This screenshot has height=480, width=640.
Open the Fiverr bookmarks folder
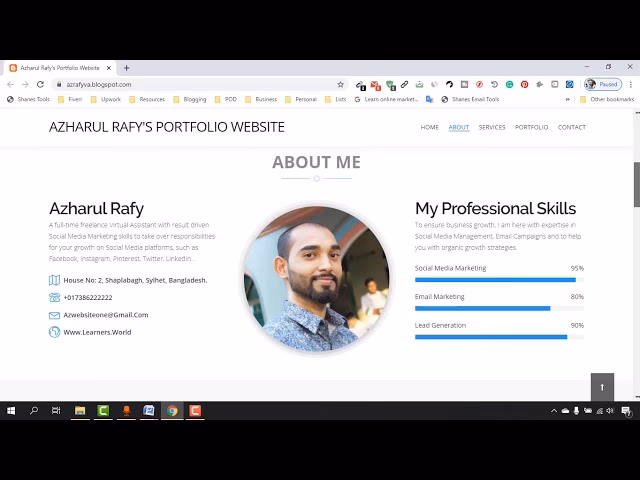coord(73,99)
